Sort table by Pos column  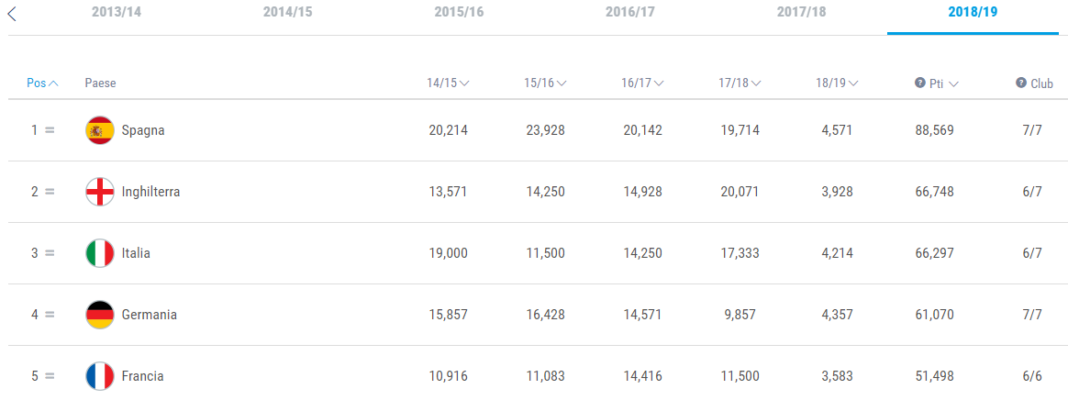coord(42,83)
